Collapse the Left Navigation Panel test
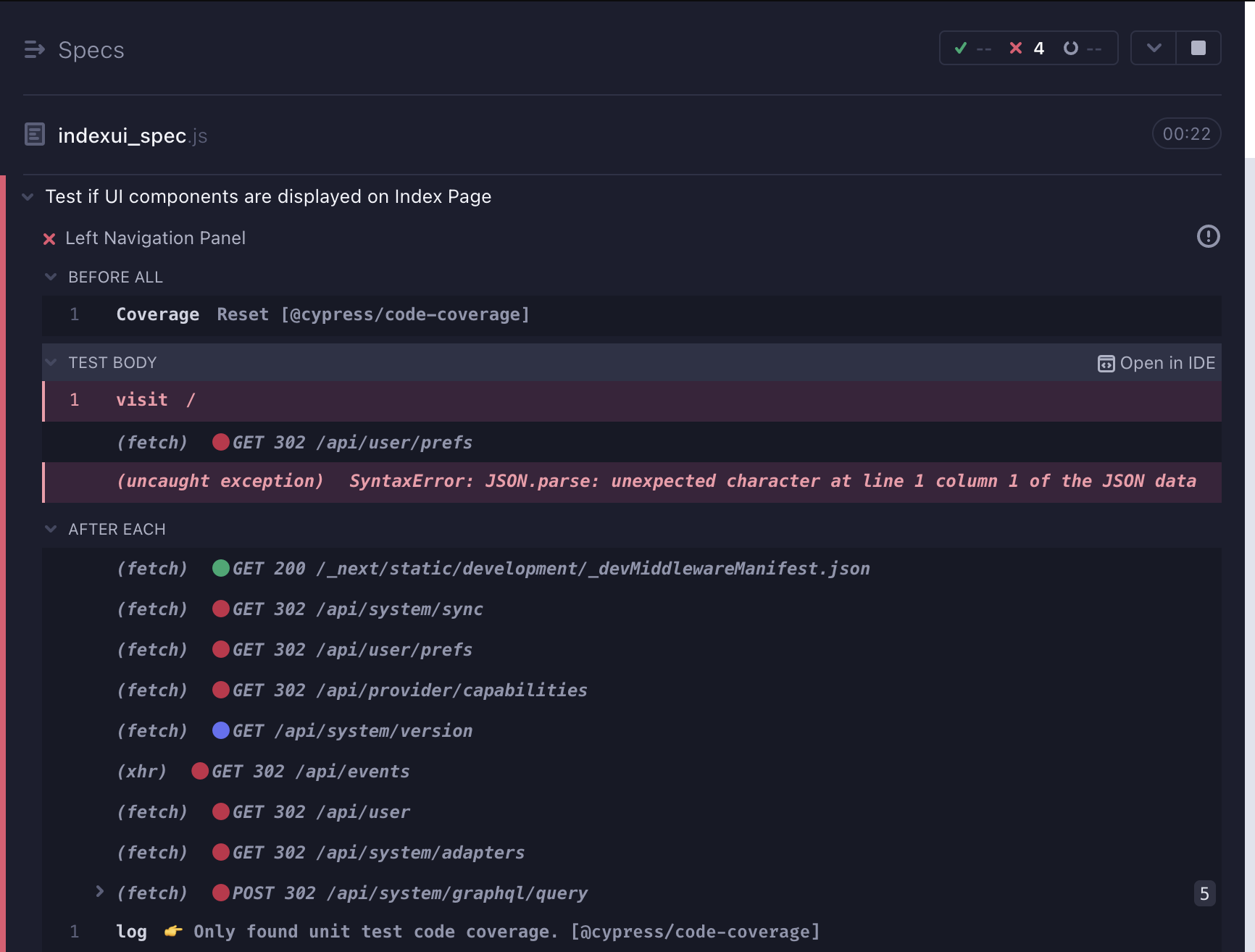Image resolution: width=1255 pixels, height=952 pixels. click(x=155, y=238)
